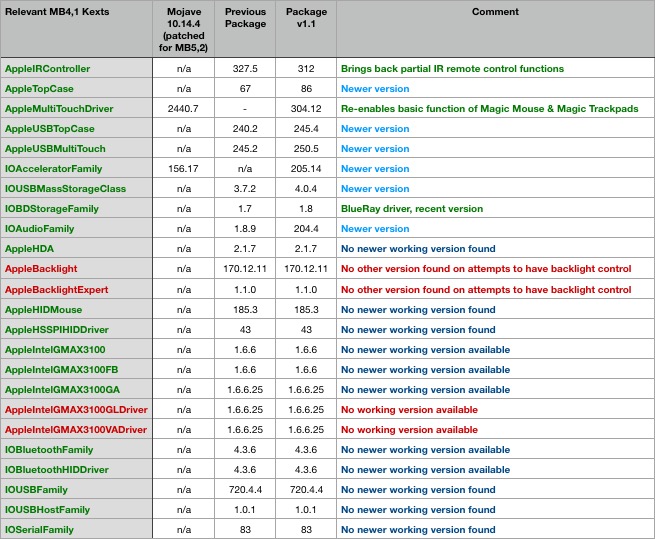Click the 'Brings back partial IR remote control functions' comment

point(452,69)
